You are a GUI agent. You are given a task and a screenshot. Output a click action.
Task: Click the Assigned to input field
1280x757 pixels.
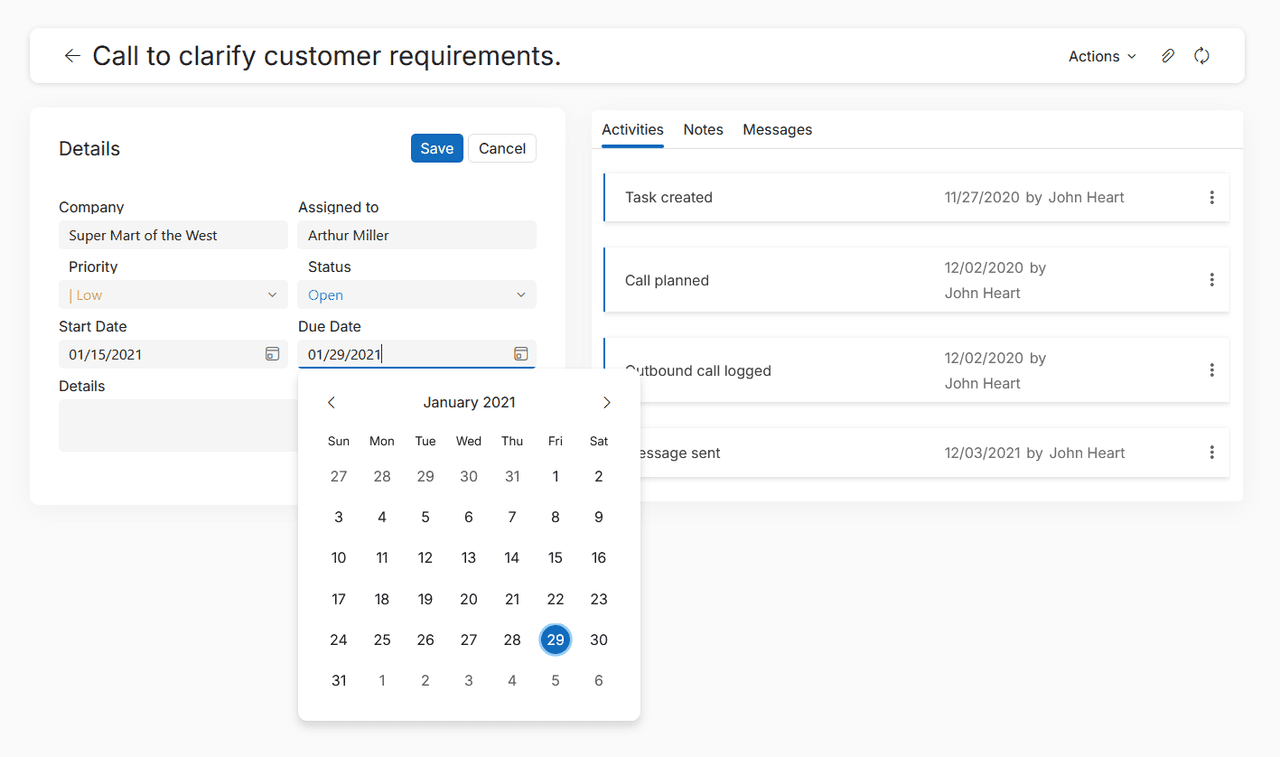click(417, 235)
